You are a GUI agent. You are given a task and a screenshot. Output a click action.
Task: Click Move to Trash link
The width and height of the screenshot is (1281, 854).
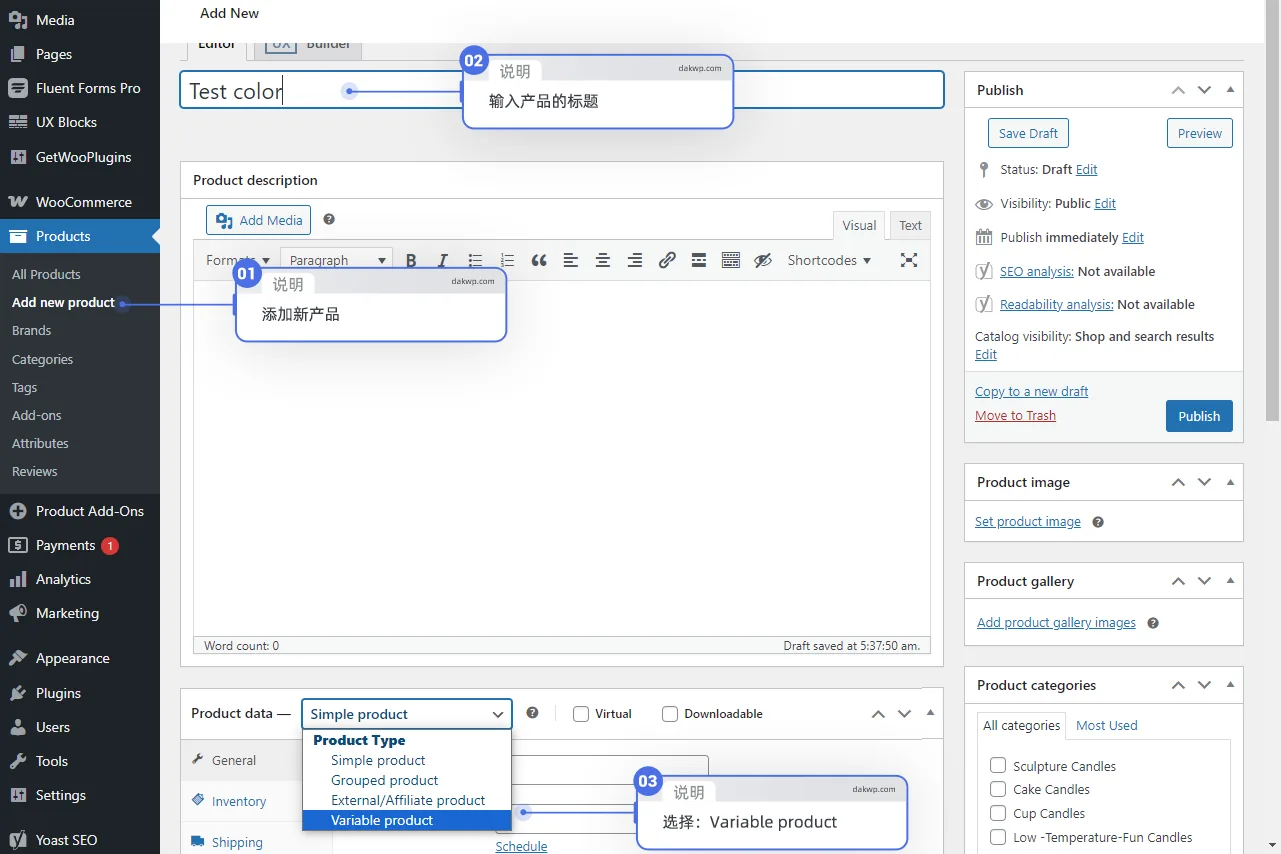(1015, 416)
